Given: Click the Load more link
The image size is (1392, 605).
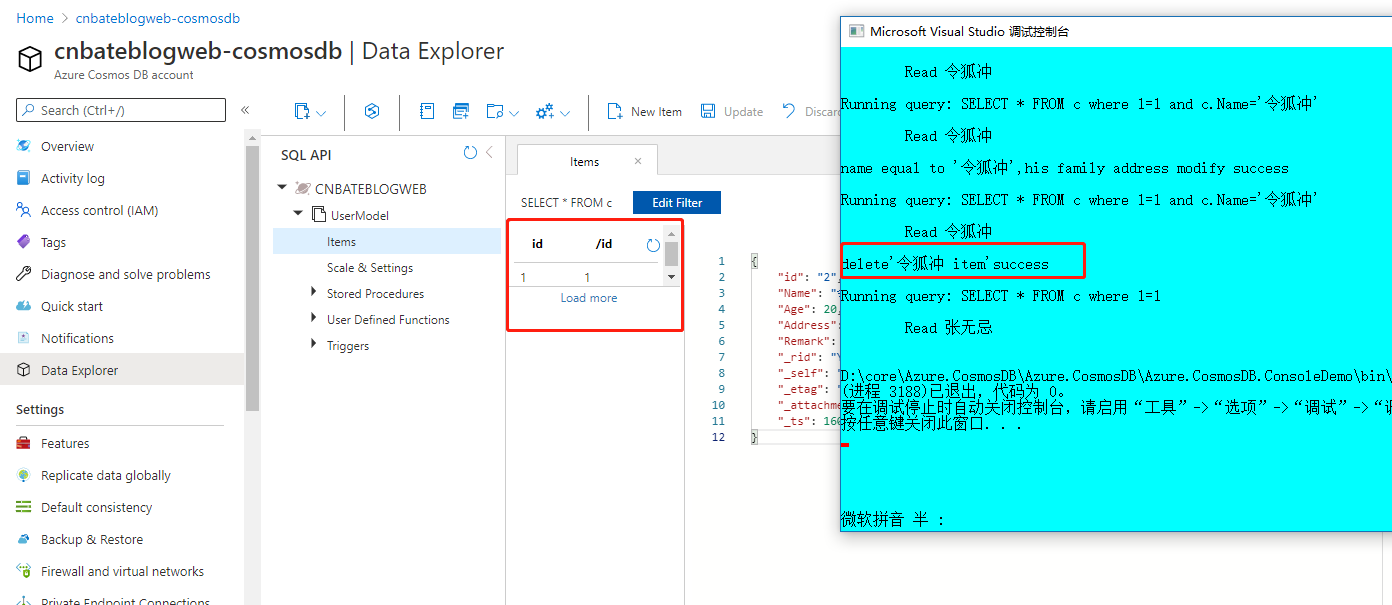Looking at the screenshot, I should (589, 298).
